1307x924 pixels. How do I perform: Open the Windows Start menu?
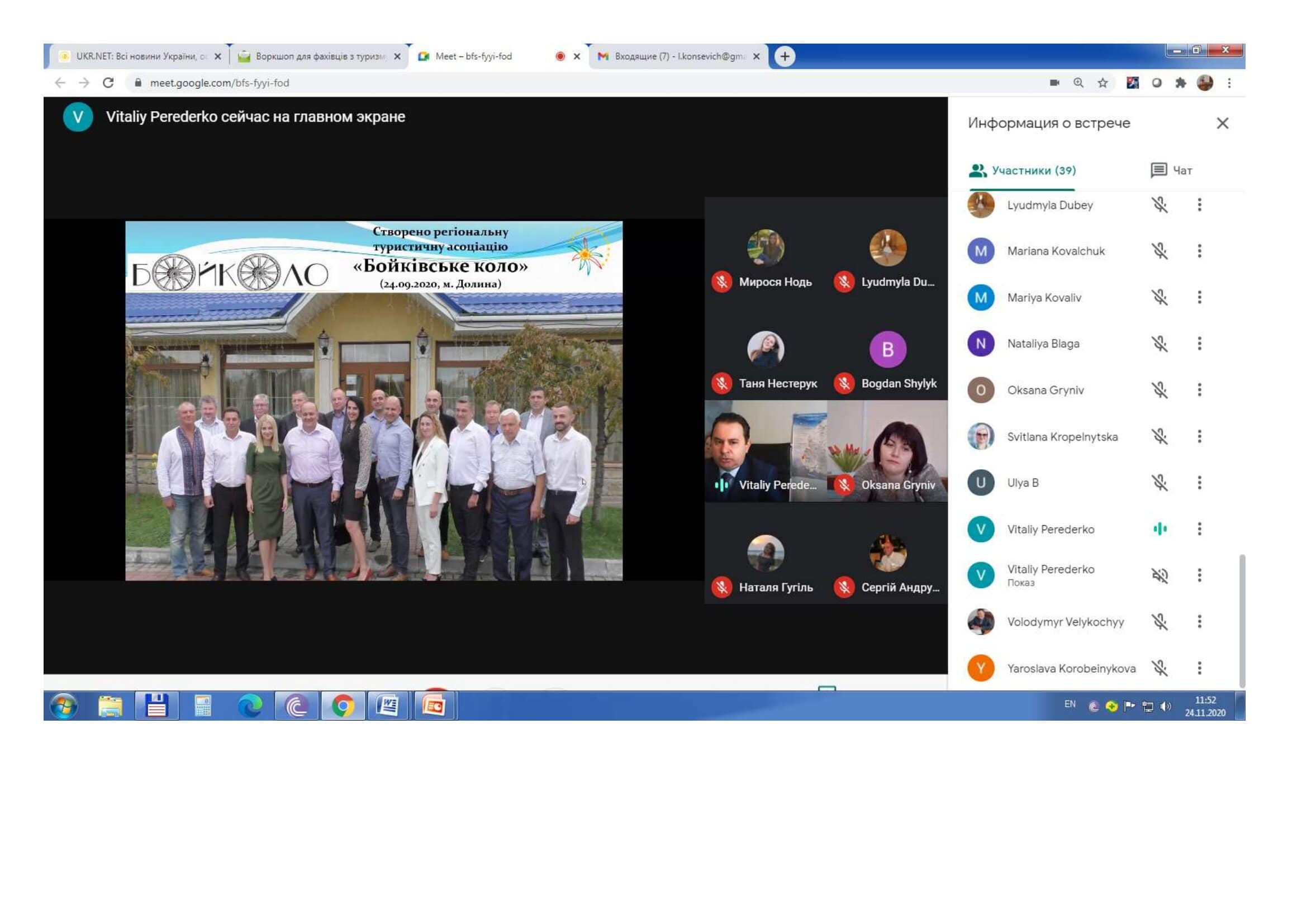64,707
